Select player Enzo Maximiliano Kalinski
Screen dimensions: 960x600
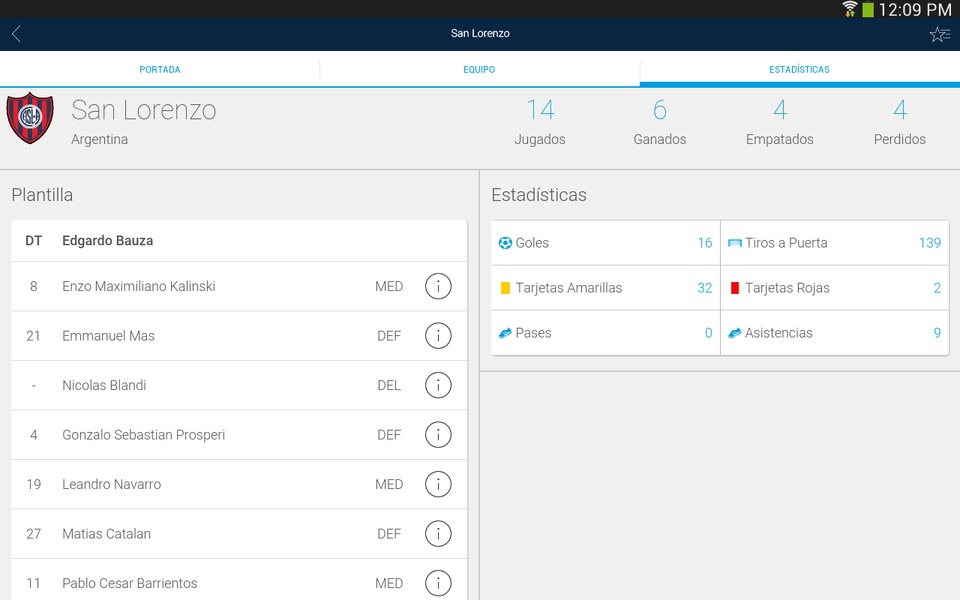click(x=239, y=287)
